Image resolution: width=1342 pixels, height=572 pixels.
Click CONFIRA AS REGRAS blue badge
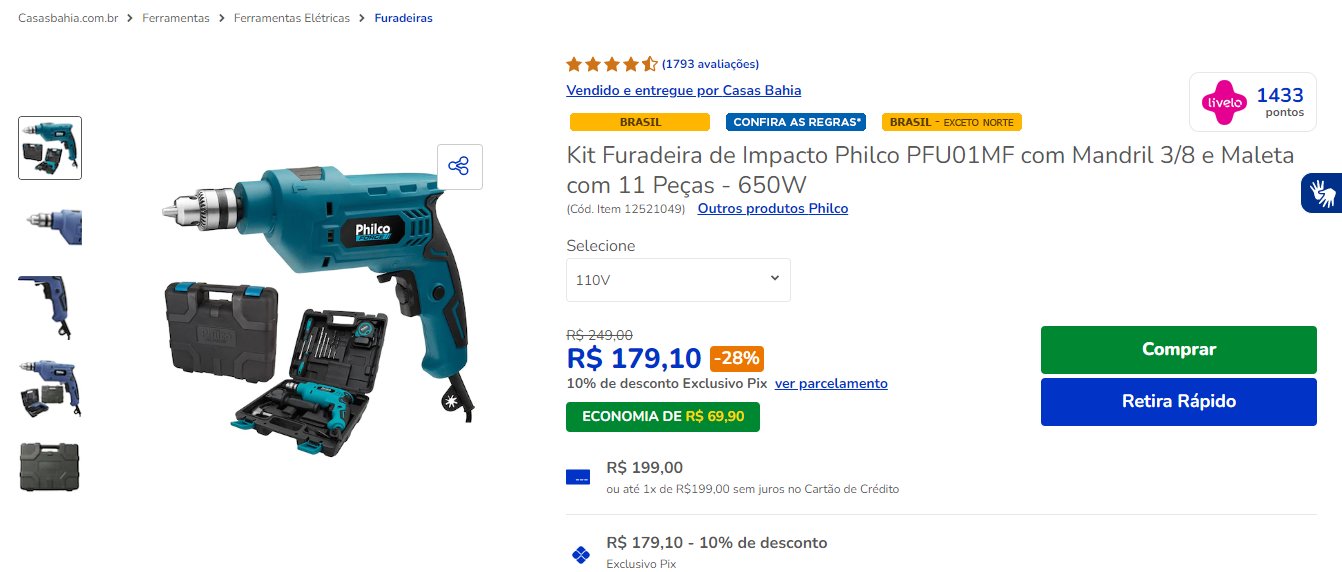[796, 122]
